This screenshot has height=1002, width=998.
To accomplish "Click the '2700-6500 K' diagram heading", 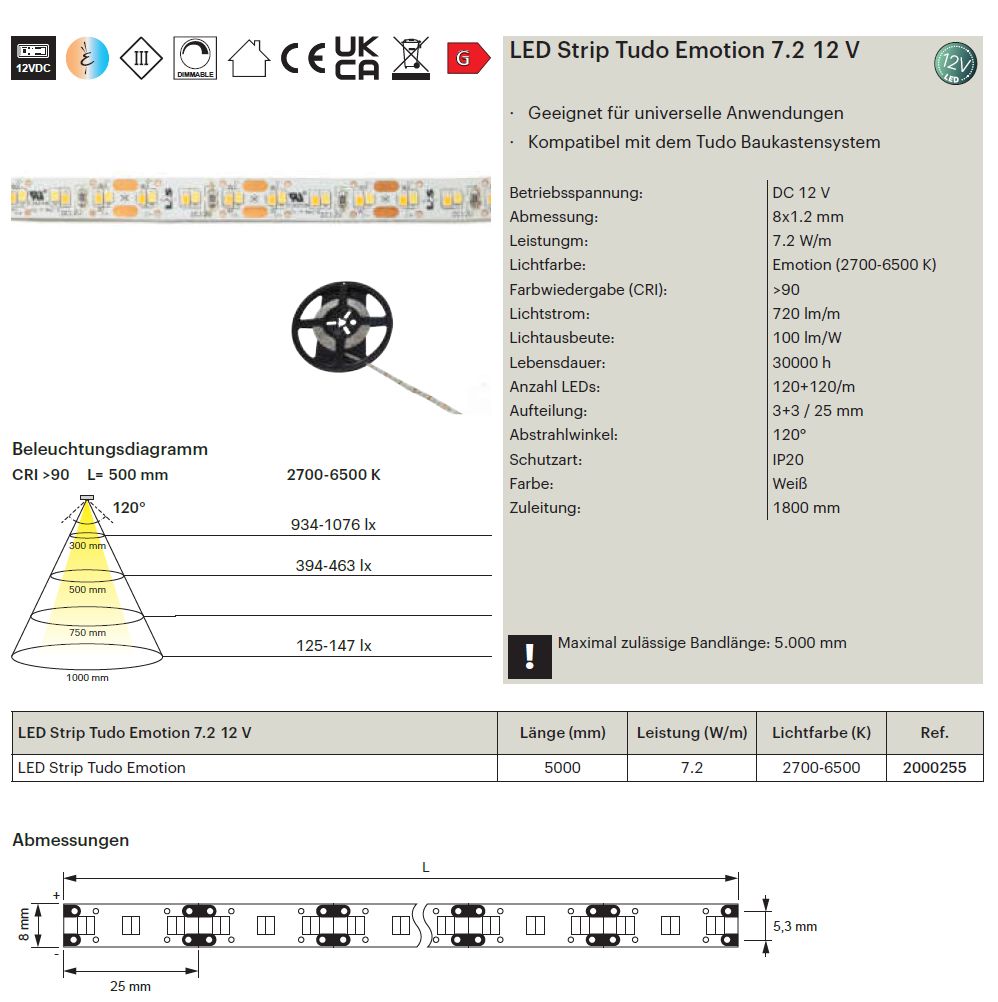I will [334, 475].
